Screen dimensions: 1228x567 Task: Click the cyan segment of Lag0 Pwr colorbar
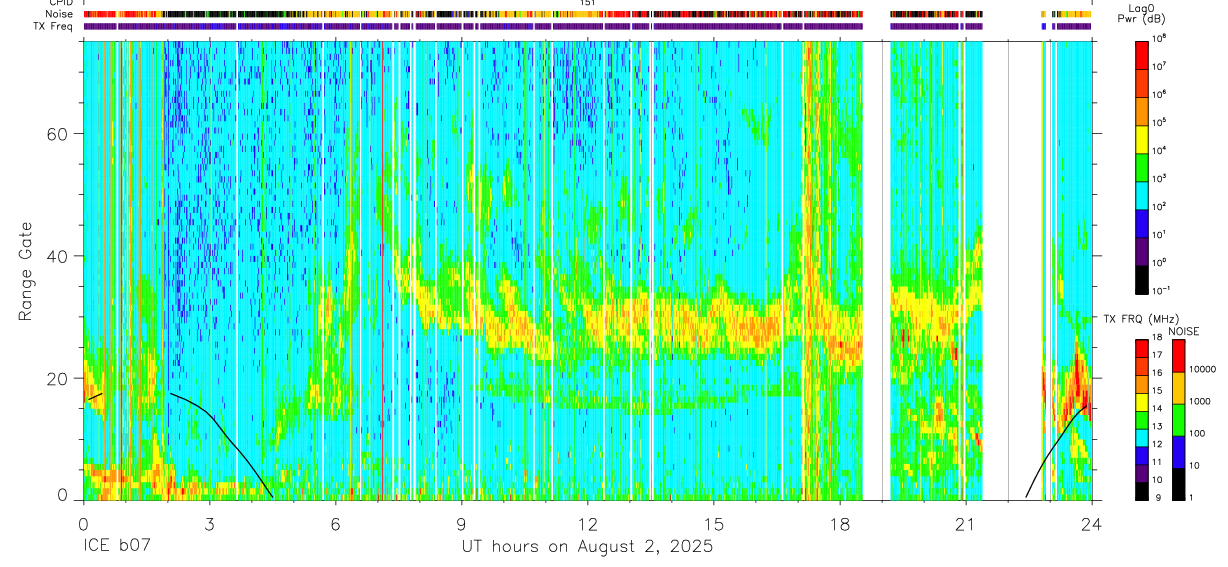(x=1142, y=195)
